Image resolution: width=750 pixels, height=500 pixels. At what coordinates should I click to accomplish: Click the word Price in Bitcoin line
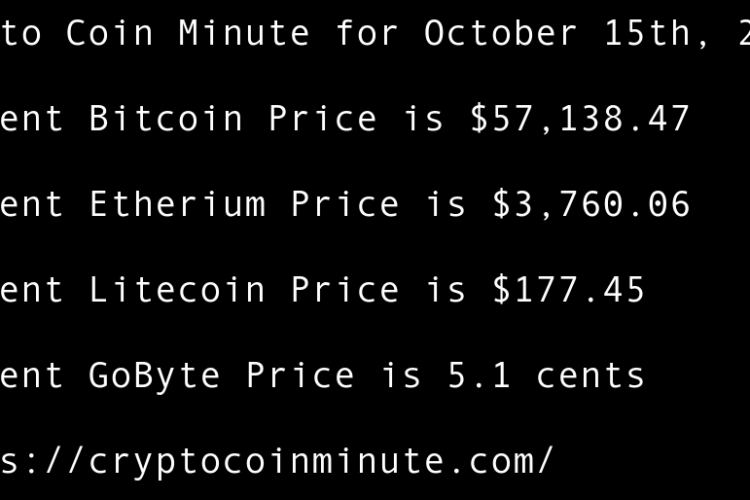click(x=323, y=119)
